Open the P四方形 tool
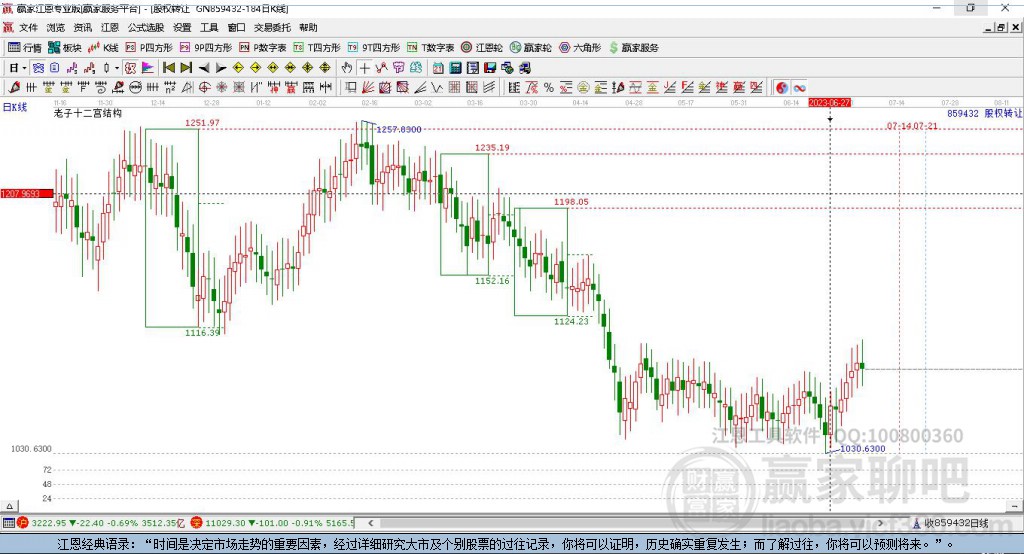The height and width of the screenshot is (554, 1024). pyautogui.click(x=149, y=48)
